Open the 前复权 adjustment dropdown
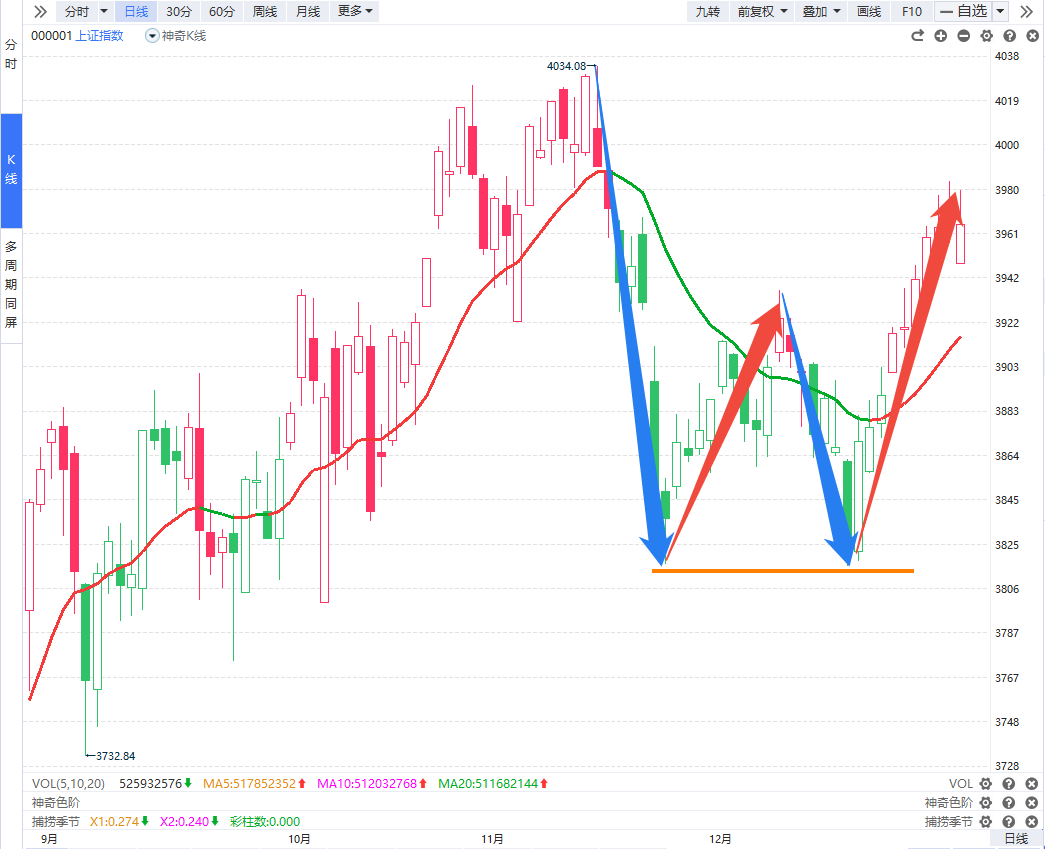 click(762, 11)
